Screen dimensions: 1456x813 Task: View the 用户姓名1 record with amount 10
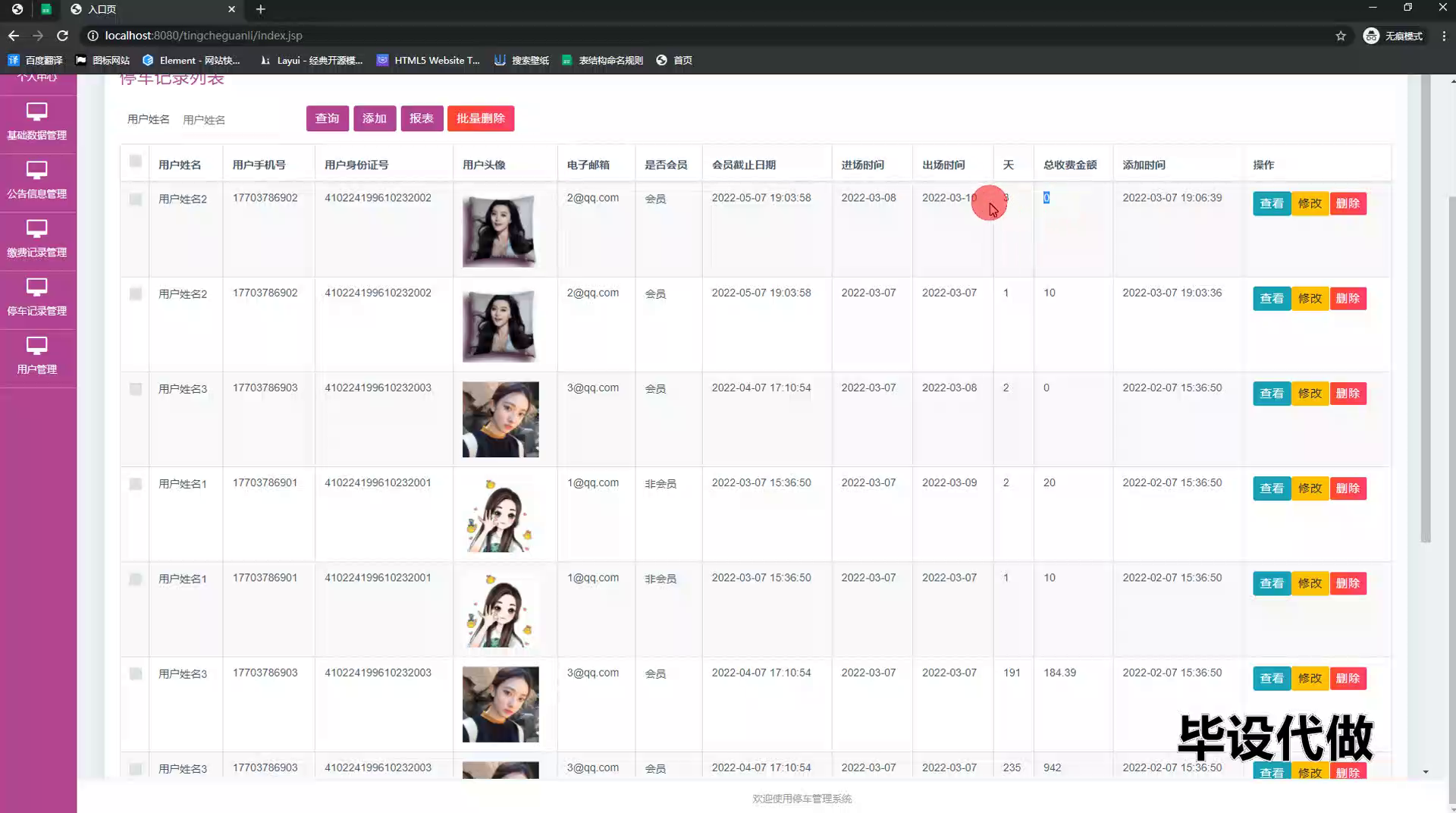tap(1272, 583)
